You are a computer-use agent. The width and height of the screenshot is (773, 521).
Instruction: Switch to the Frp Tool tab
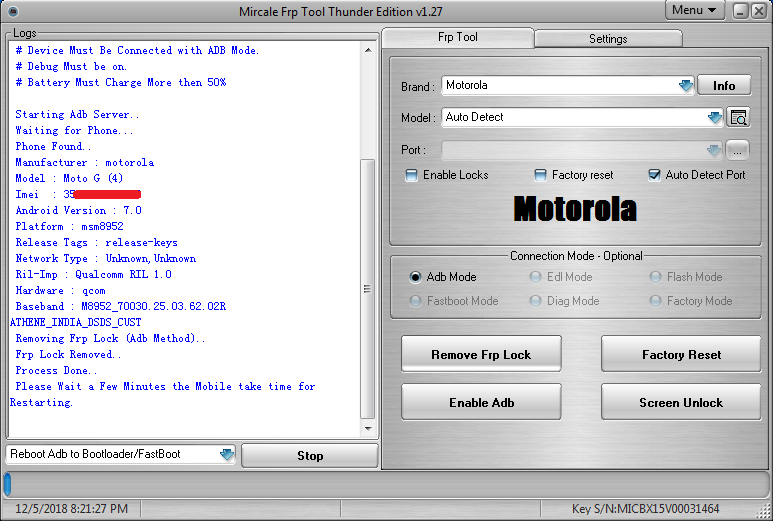(x=457, y=37)
